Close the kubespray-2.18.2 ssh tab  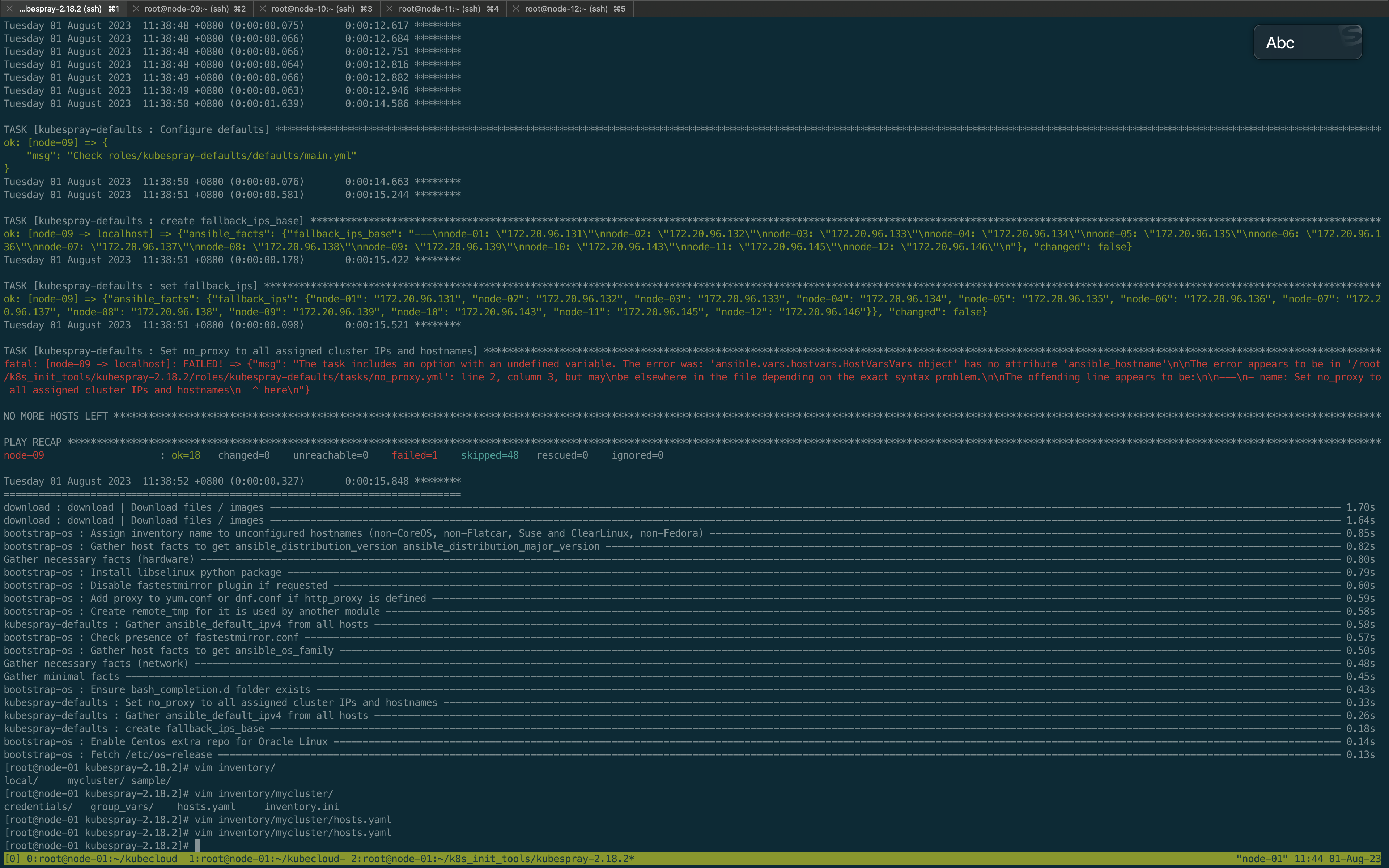(9, 9)
